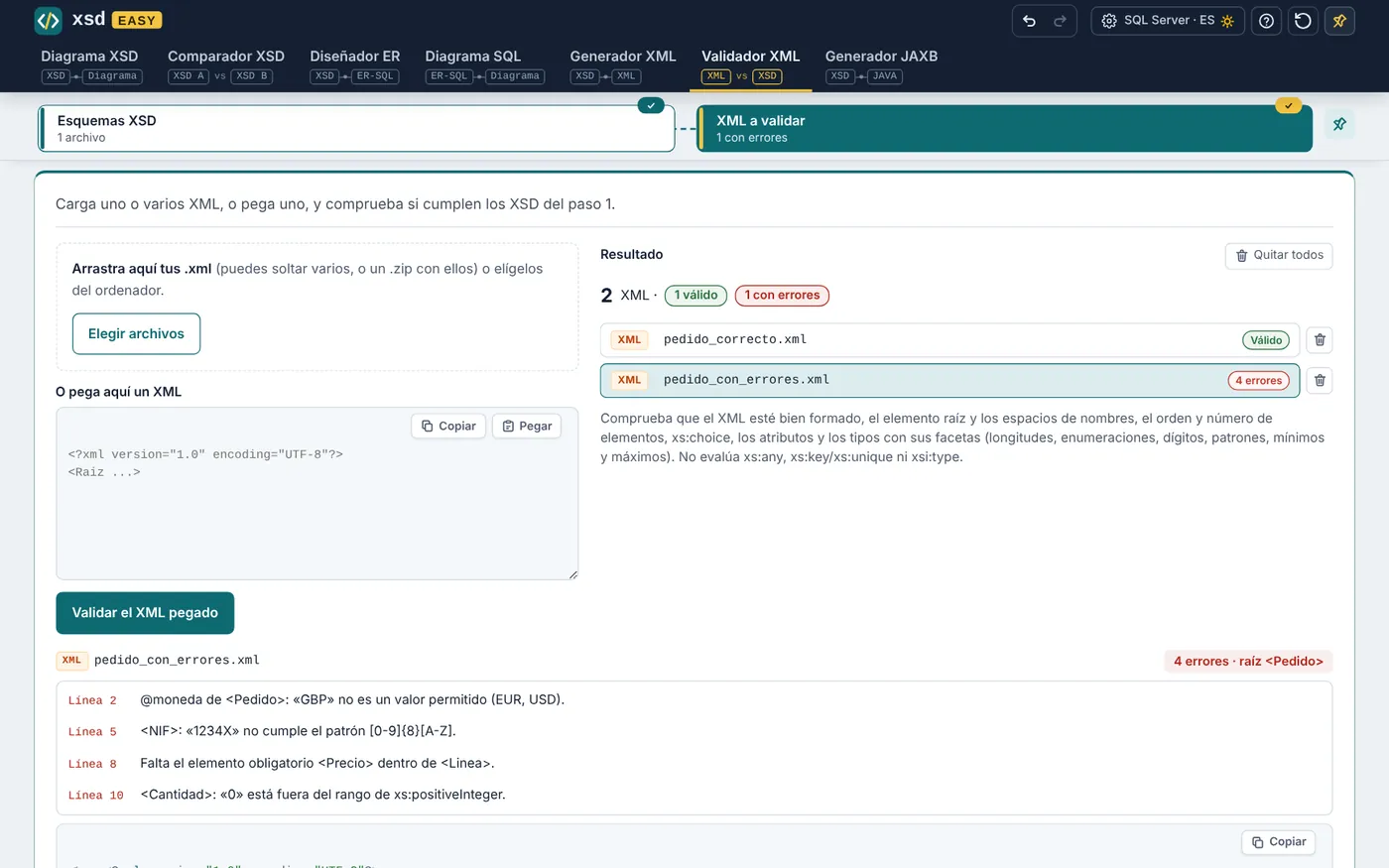1389x868 pixels.
Task: Delete pedido_con_errores.xml with trash icon
Action: click(x=1320, y=380)
